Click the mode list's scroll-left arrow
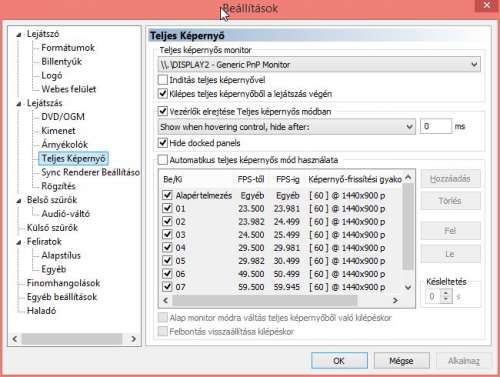Screen dimensions: 500x377 [165, 300]
